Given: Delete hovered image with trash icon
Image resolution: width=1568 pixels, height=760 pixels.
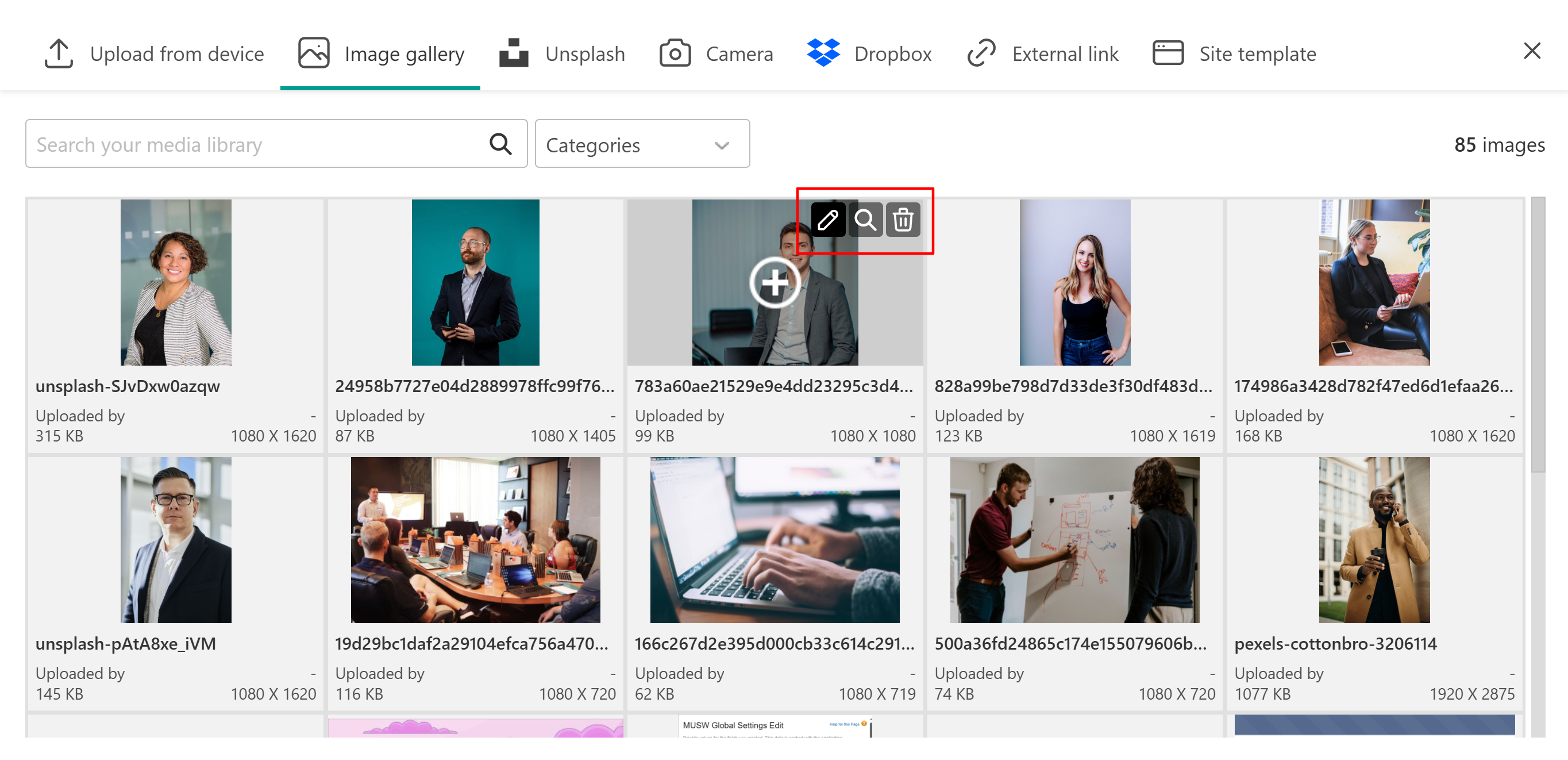Looking at the screenshot, I should point(903,220).
